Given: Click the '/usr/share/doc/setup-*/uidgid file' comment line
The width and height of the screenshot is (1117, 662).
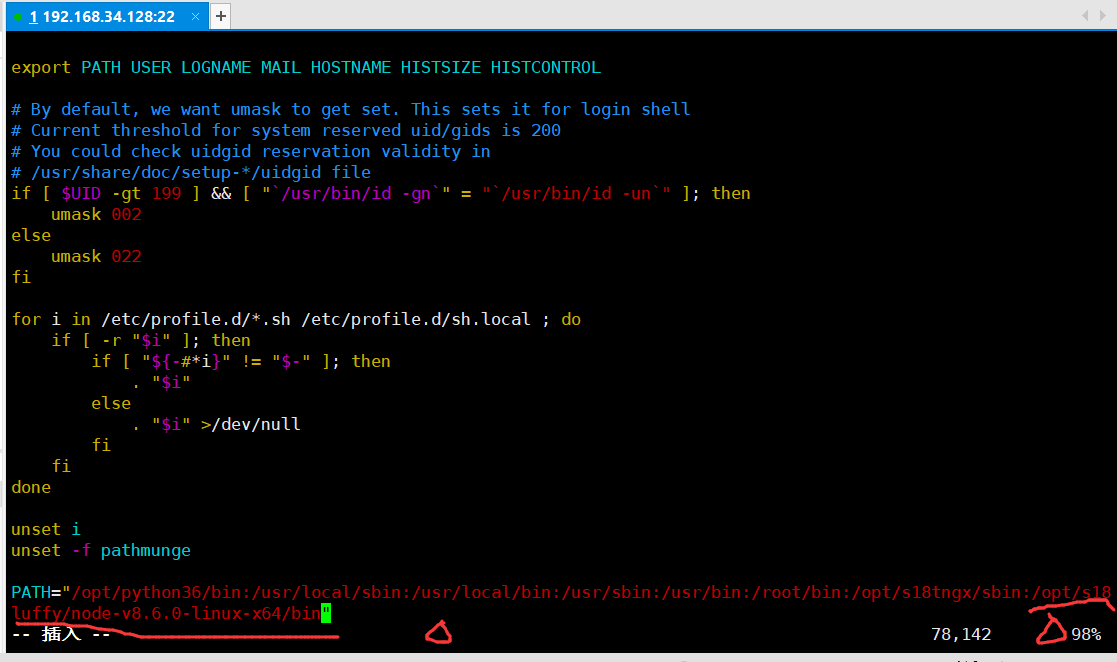Looking at the screenshot, I should [x=191, y=172].
